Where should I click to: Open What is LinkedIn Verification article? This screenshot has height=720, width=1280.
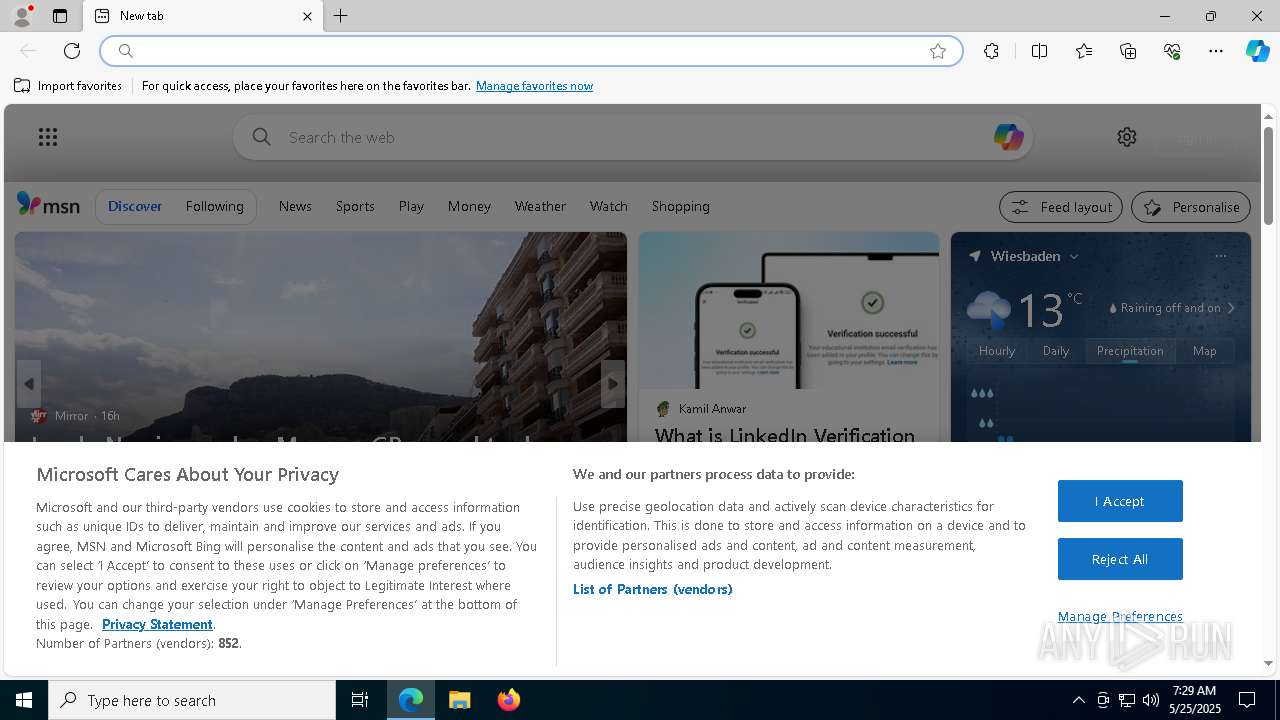point(785,435)
